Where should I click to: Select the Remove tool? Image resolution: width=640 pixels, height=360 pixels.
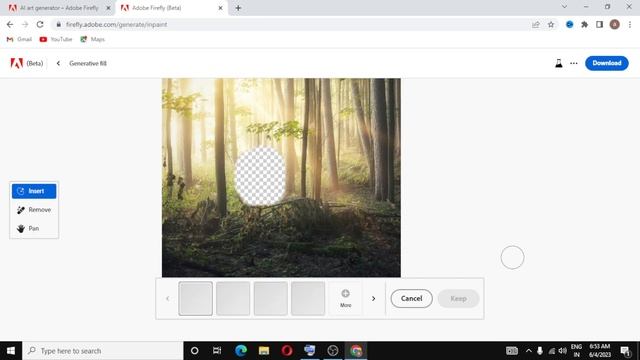click(34, 210)
